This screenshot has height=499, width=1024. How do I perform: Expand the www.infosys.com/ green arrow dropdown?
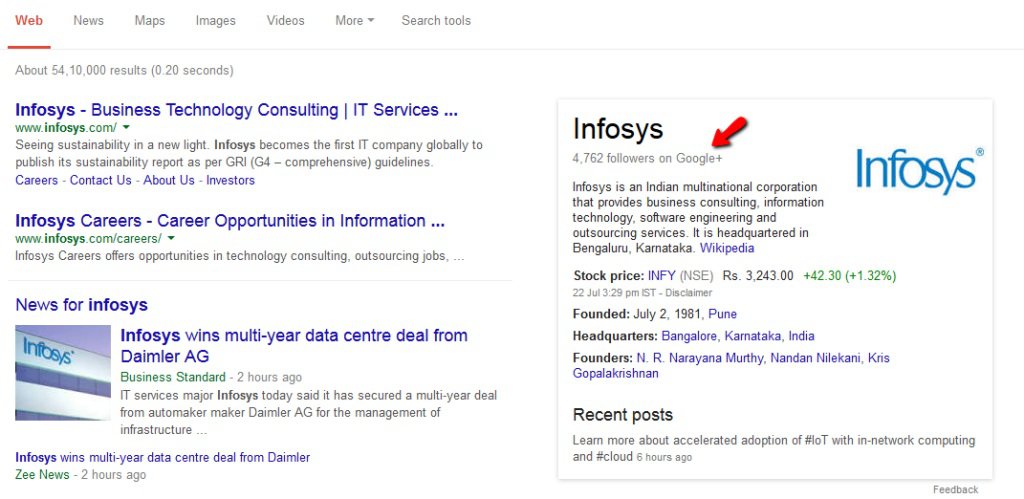(x=127, y=127)
